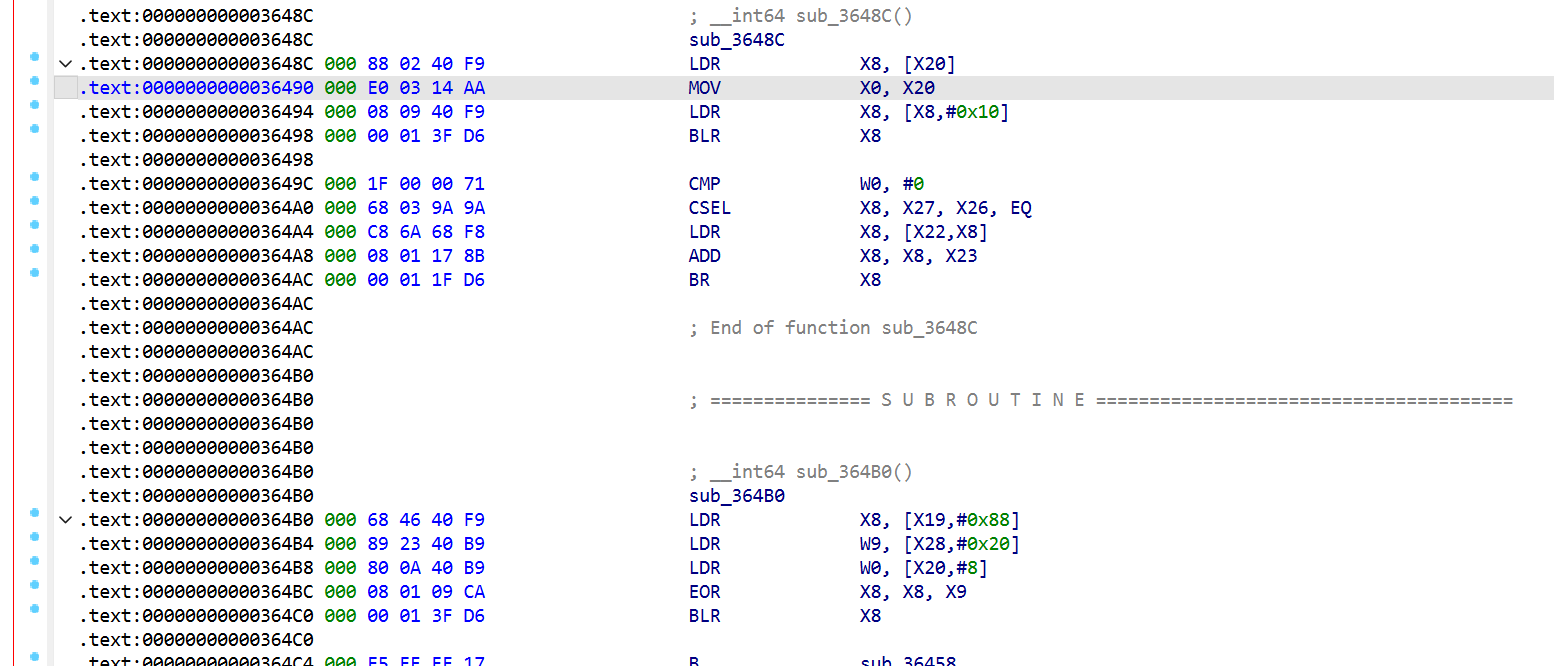The width and height of the screenshot is (1554, 666).
Task: Click the BLR mnemonic at address 364C0
Action: 705,616
